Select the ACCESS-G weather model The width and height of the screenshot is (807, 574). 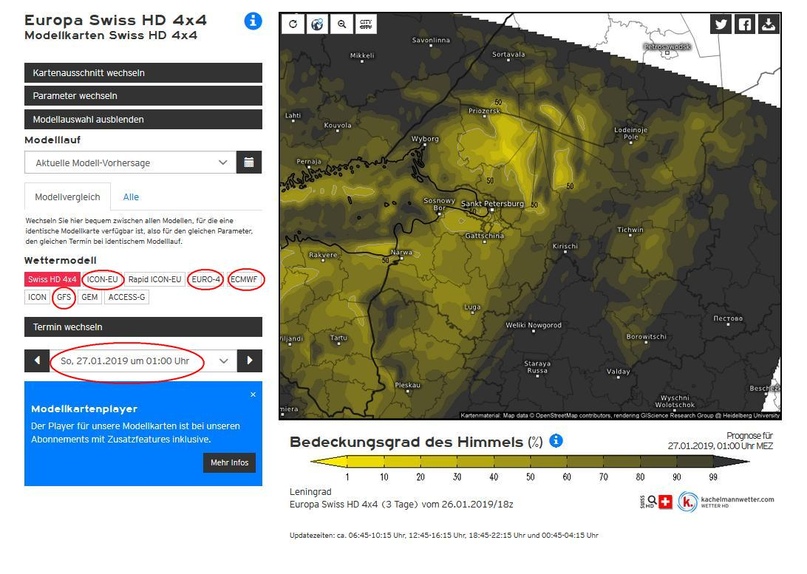pos(127,297)
